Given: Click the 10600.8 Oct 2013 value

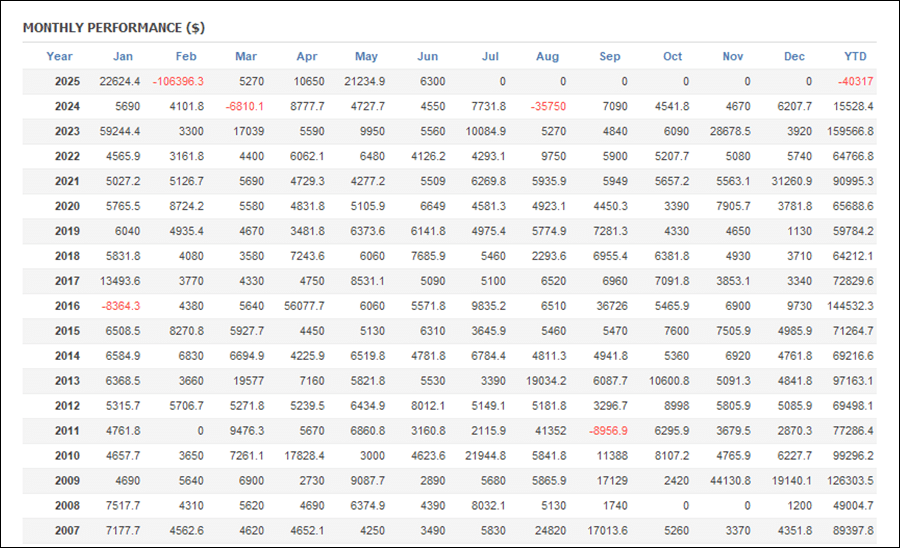Looking at the screenshot, I should 669,381.
